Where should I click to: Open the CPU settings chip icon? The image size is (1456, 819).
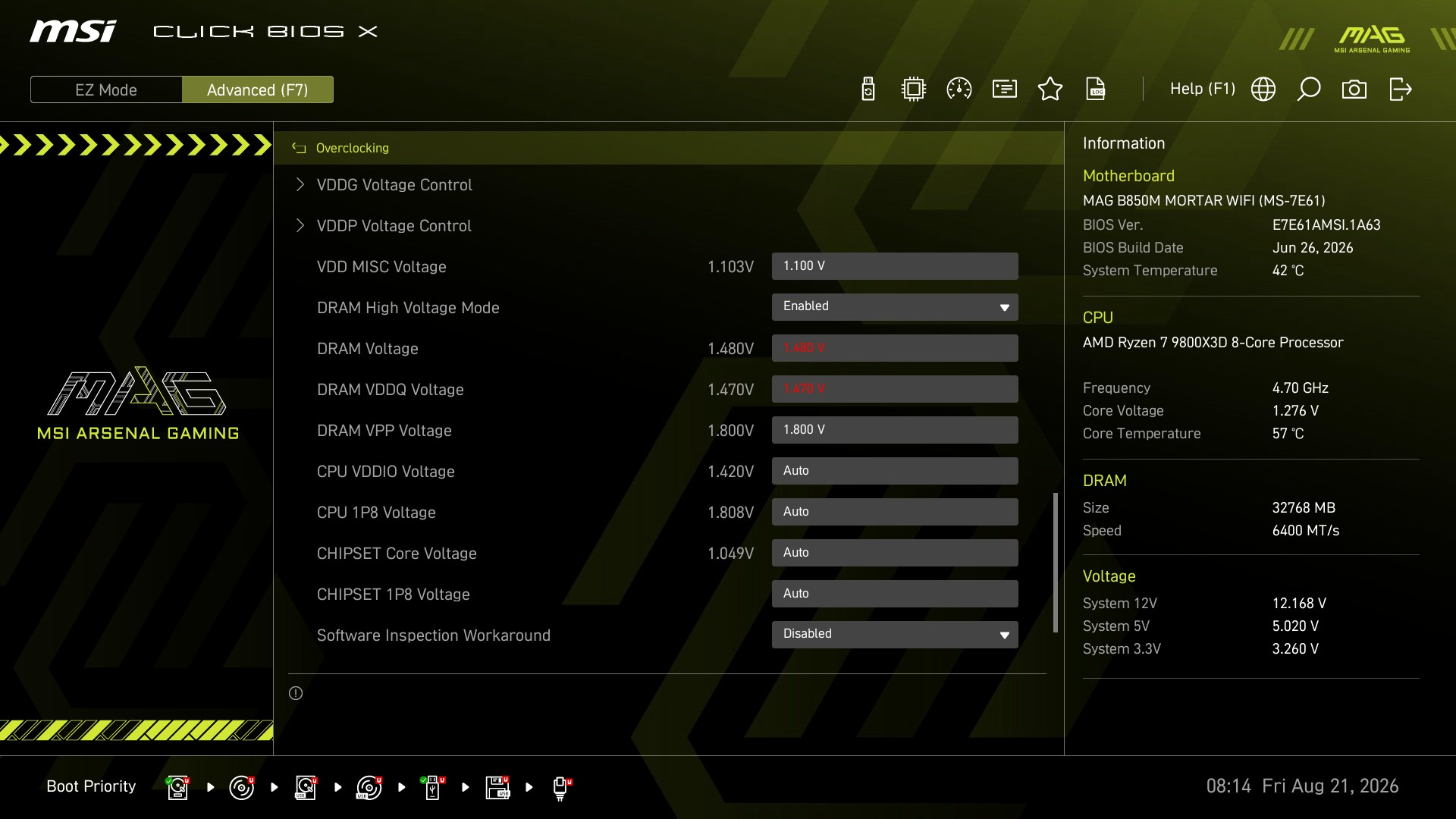pos(914,89)
